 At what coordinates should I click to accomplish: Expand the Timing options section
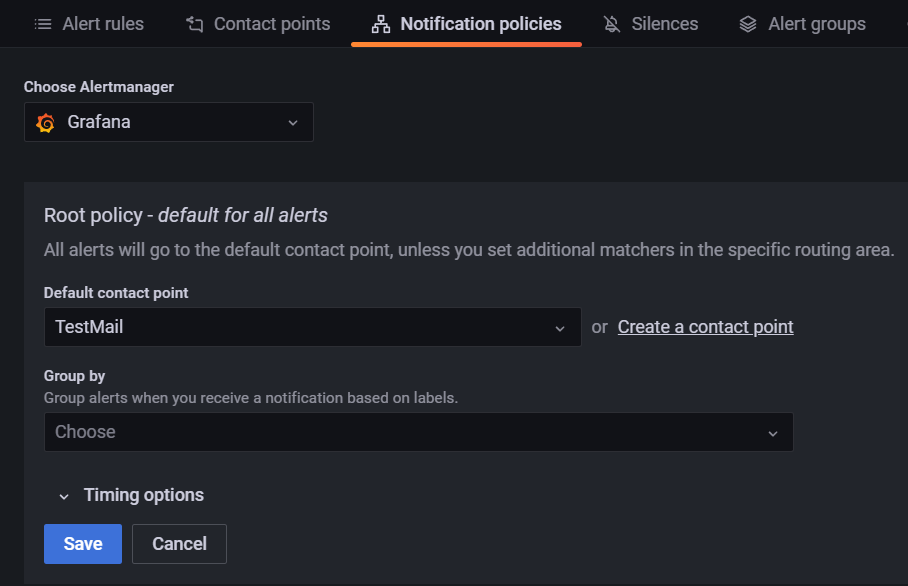pos(143,495)
